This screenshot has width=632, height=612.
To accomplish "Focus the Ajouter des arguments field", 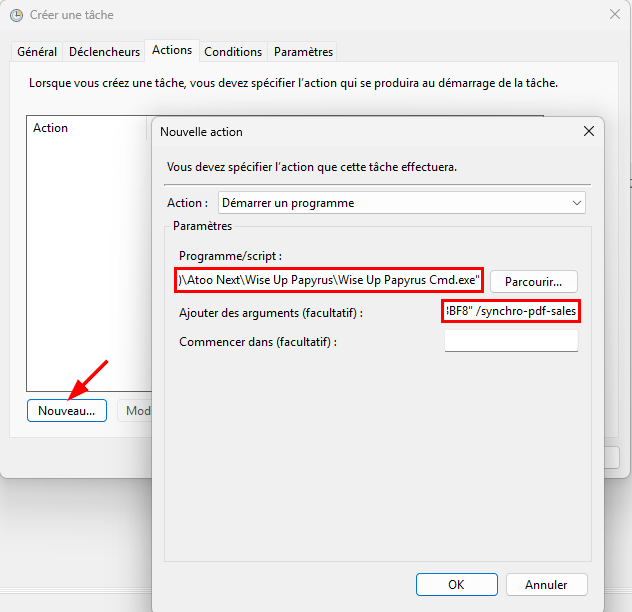I will 511,312.
